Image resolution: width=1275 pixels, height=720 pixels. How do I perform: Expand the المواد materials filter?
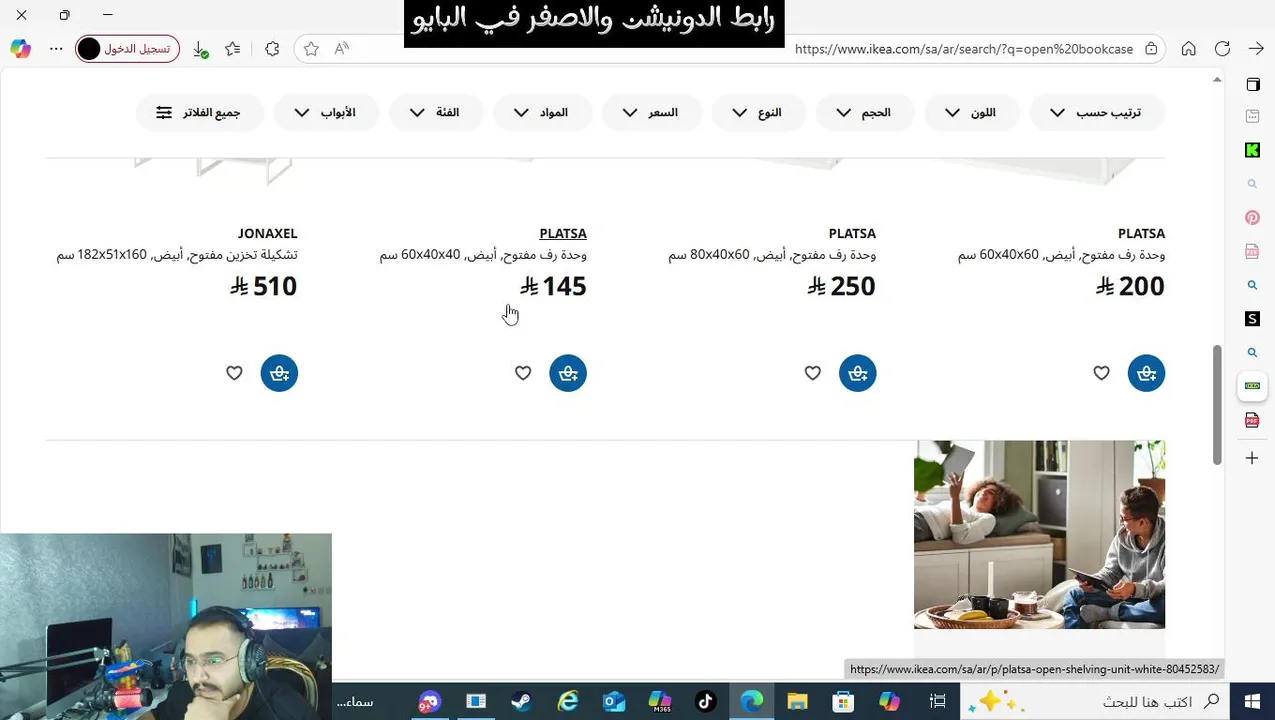click(543, 113)
